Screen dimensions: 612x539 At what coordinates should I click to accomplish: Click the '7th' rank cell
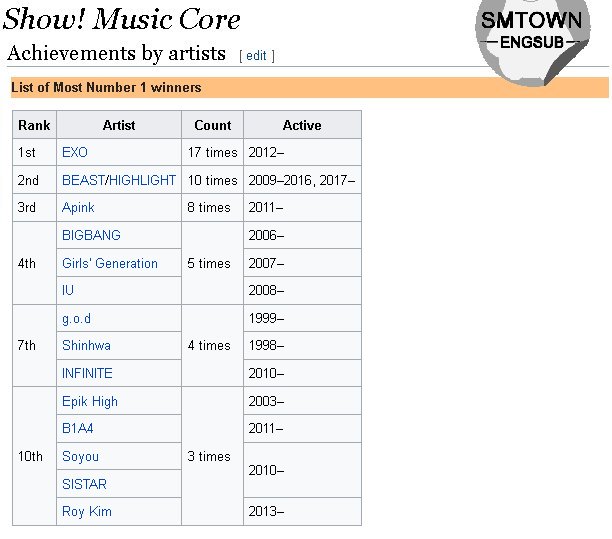pyautogui.click(x=34, y=345)
